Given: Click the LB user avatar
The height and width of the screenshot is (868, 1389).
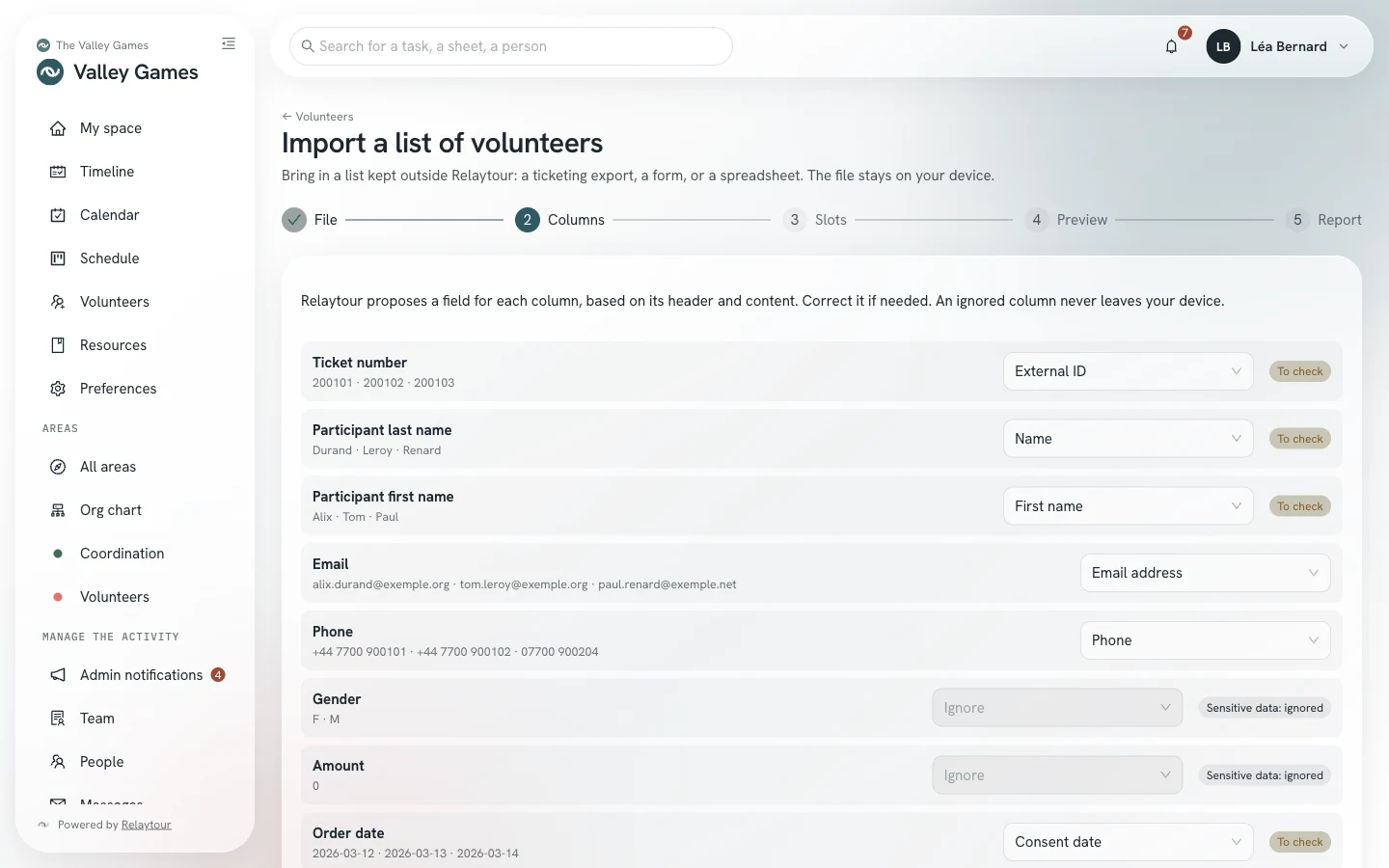Looking at the screenshot, I should pyautogui.click(x=1223, y=46).
